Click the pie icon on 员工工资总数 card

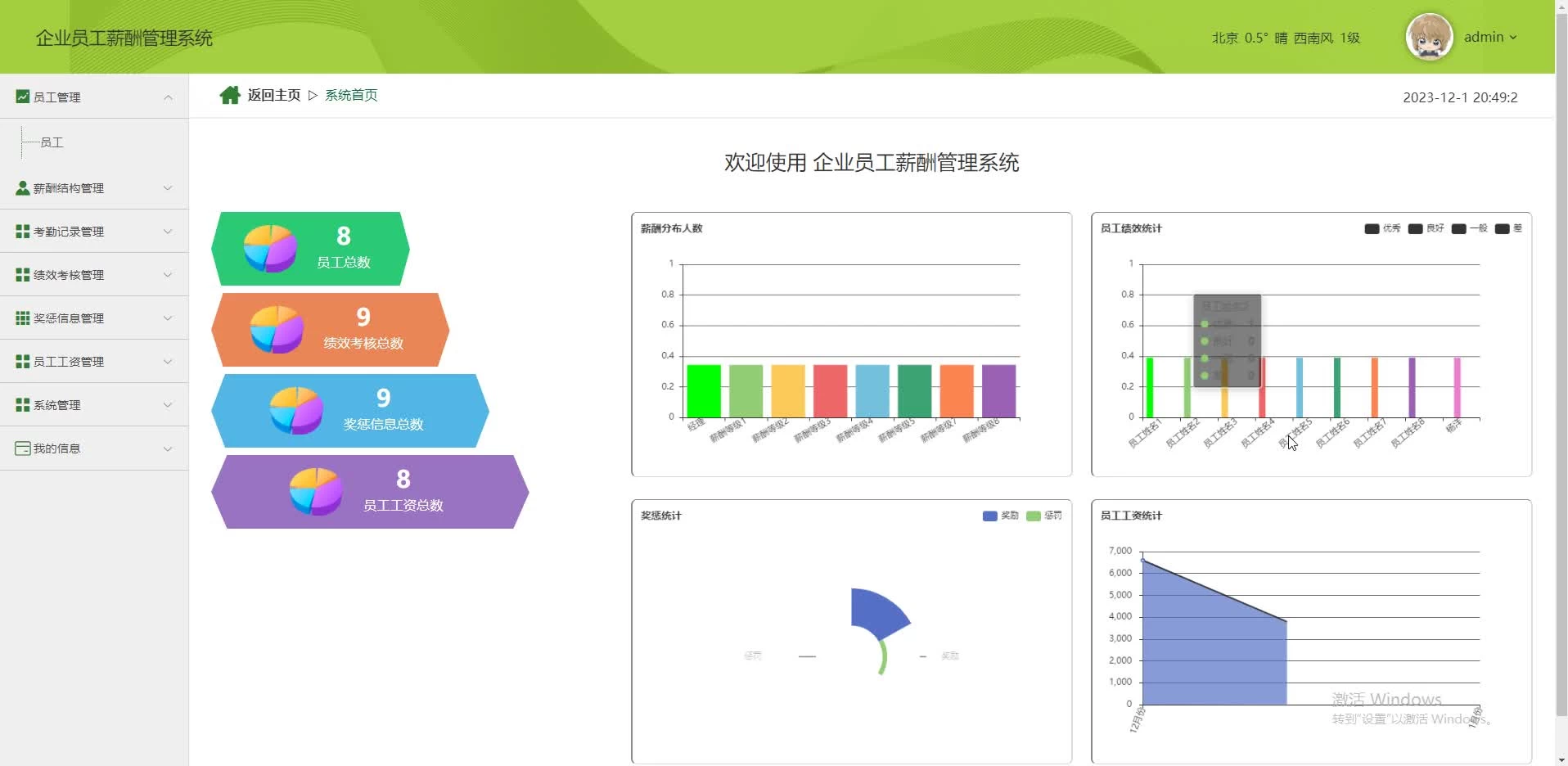pyautogui.click(x=316, y=491)
